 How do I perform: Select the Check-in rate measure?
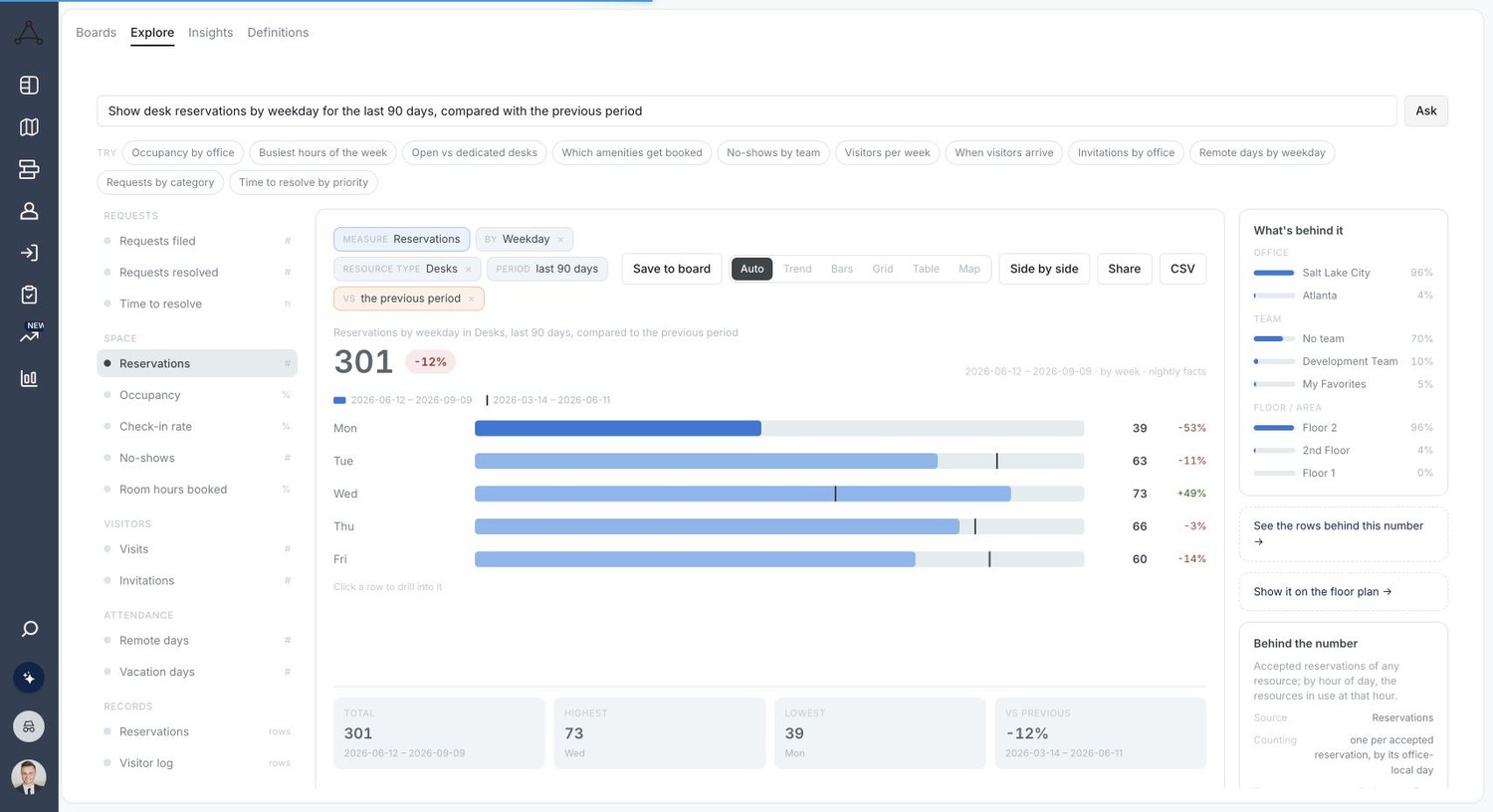tap(197, 426)
